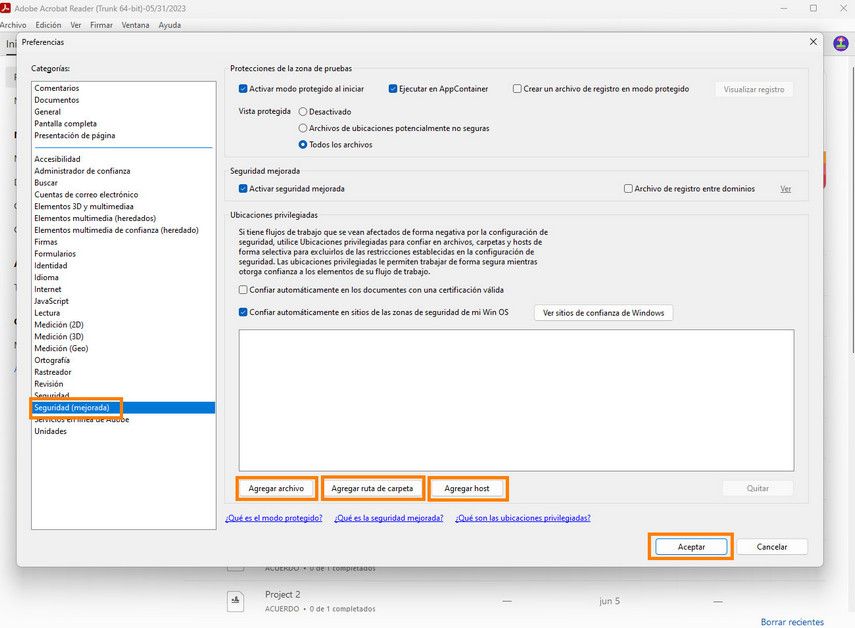Select Administrador de confianza category
The width and height of the screenshot is (855, 628).
coord(82,171)
